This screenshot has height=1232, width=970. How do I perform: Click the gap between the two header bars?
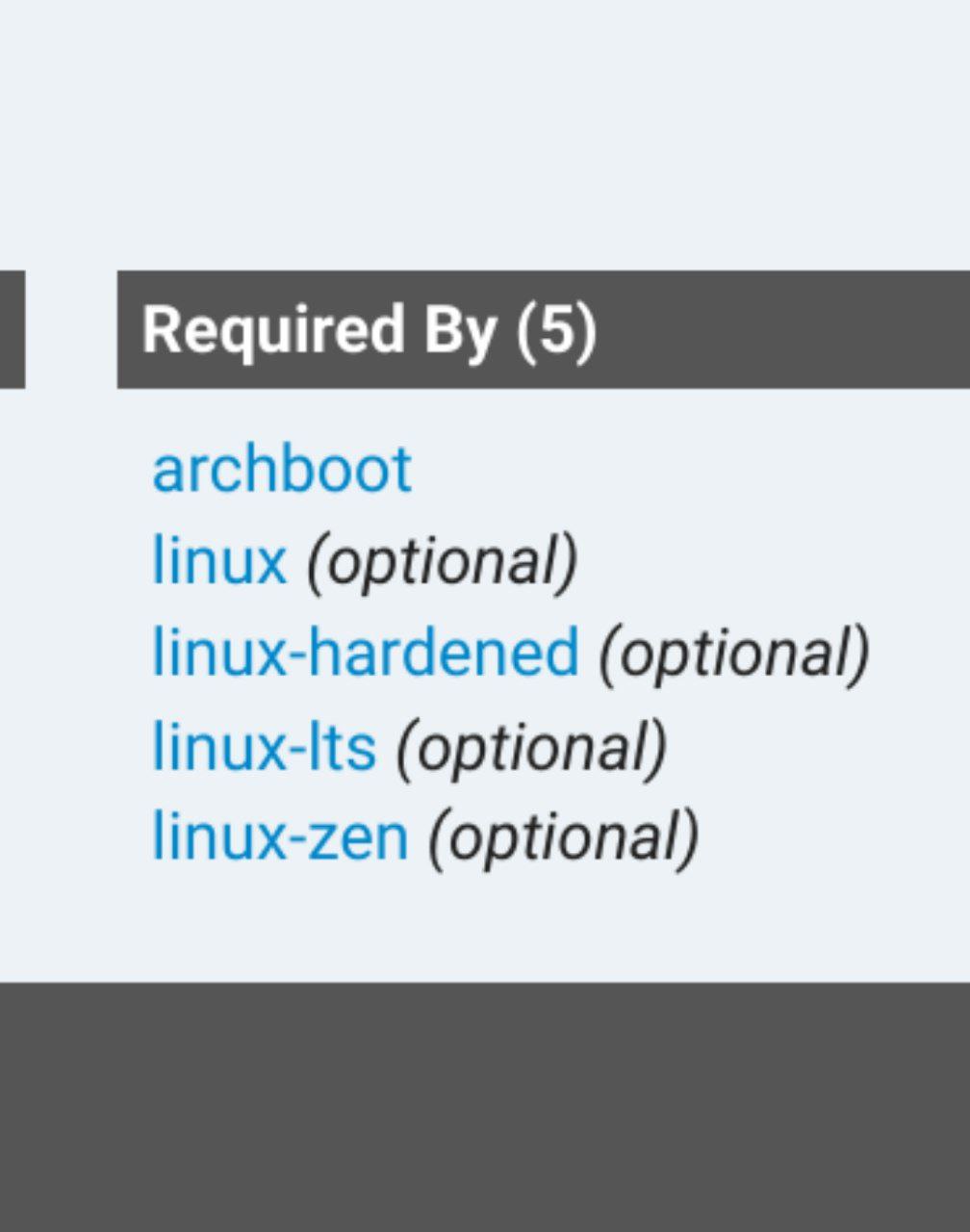[x=71, y=330]
